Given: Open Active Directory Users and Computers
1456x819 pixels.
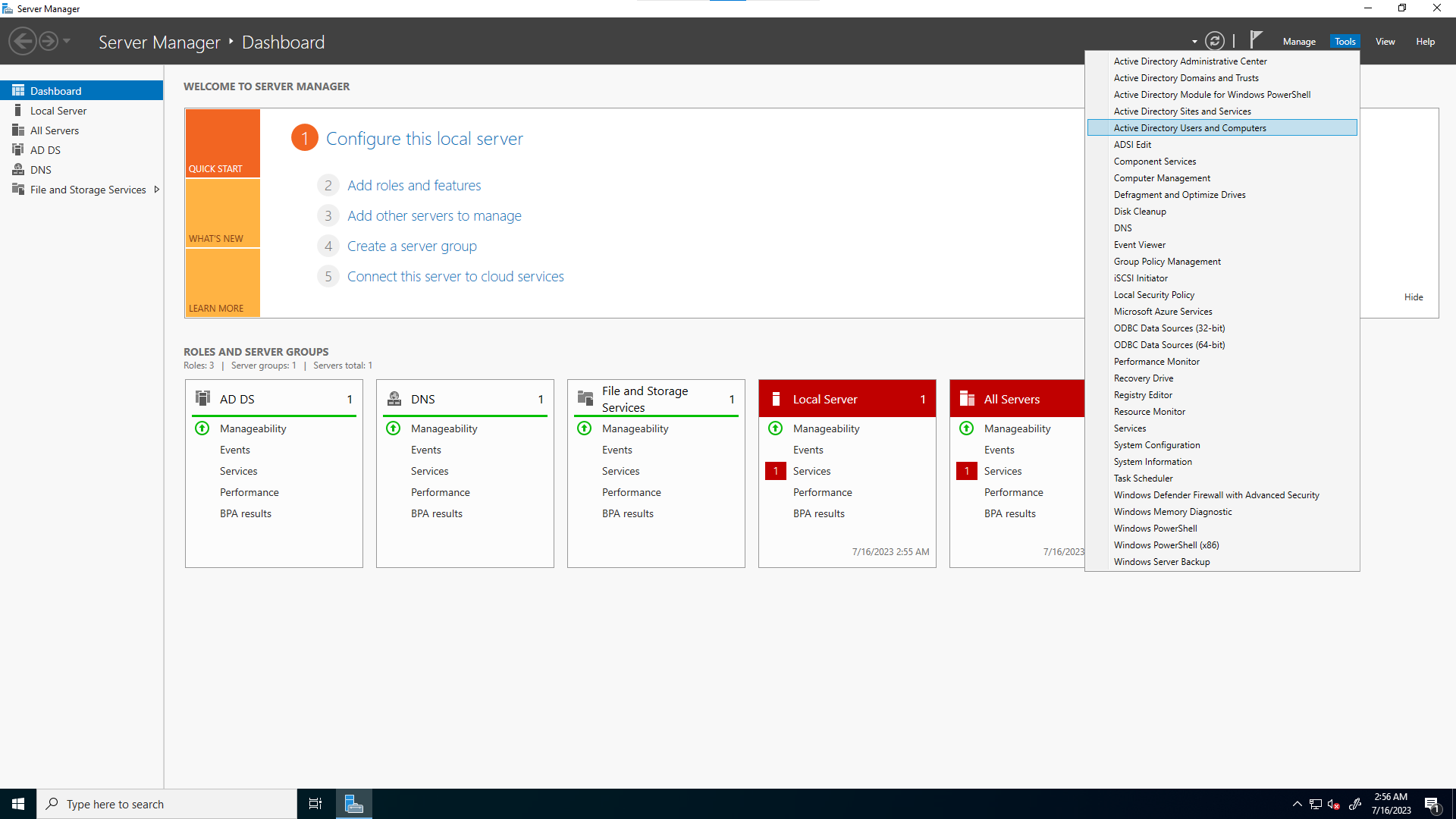Looking at the screenshot, I should click(1222, 128).
